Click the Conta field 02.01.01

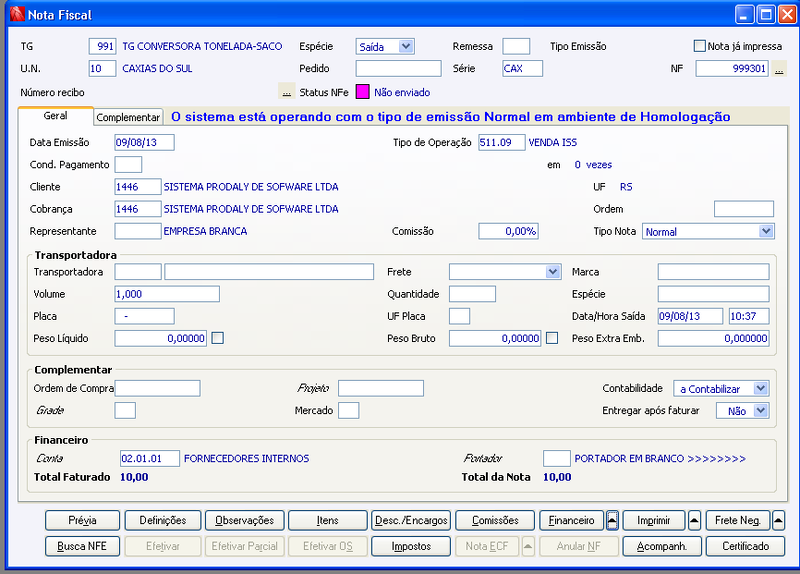tap(150, 459)
